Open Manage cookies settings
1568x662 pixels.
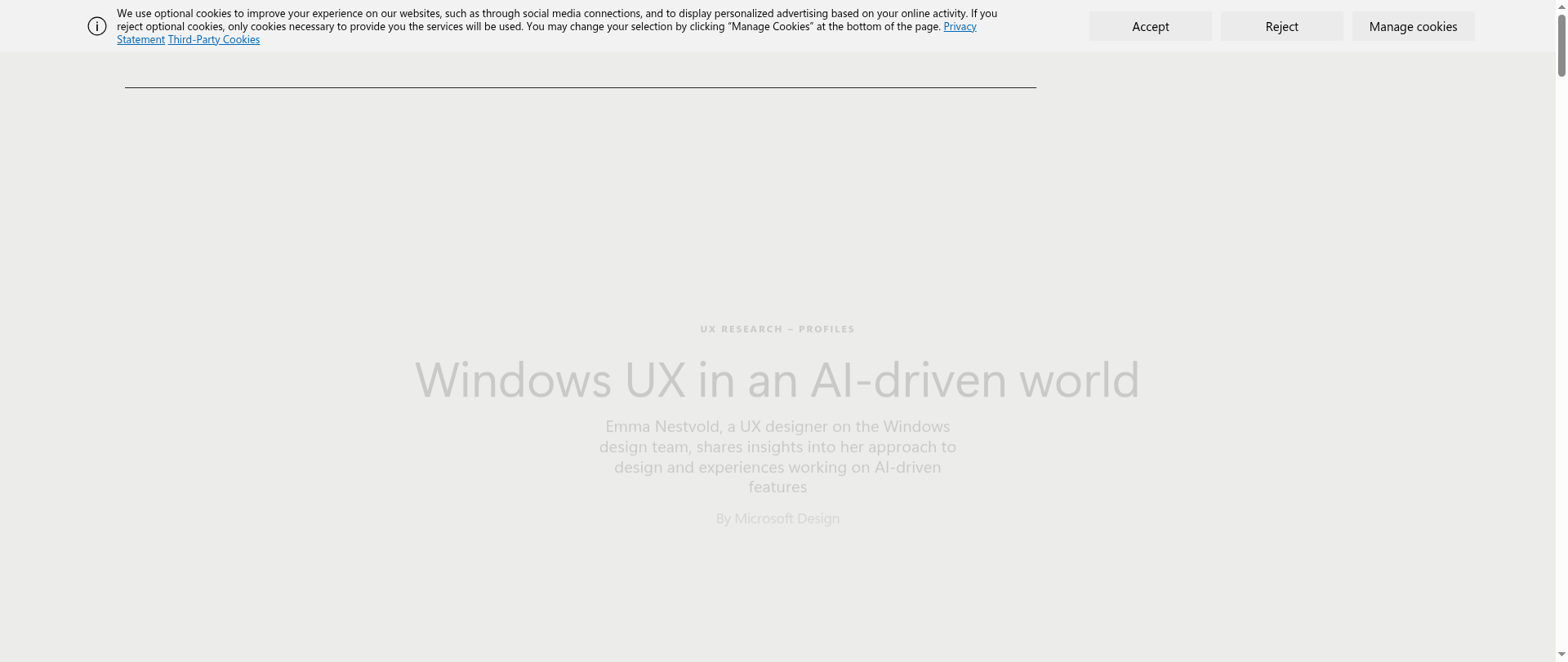(x=1413, y=26)
